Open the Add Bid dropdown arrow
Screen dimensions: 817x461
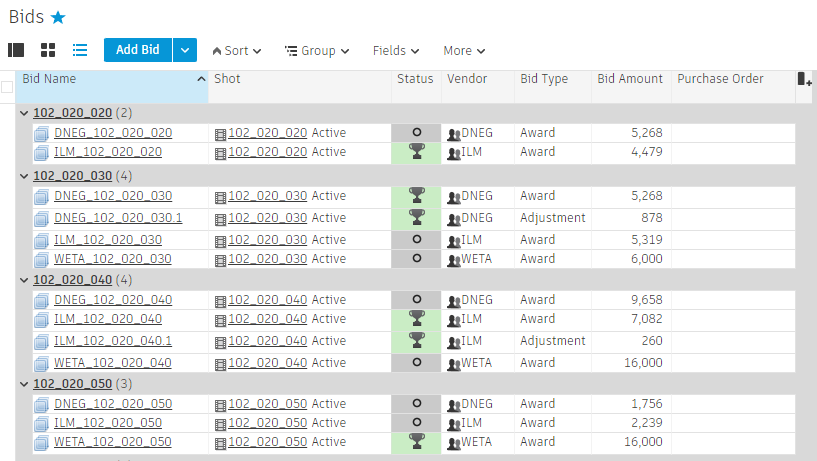(x=185, y=50)
